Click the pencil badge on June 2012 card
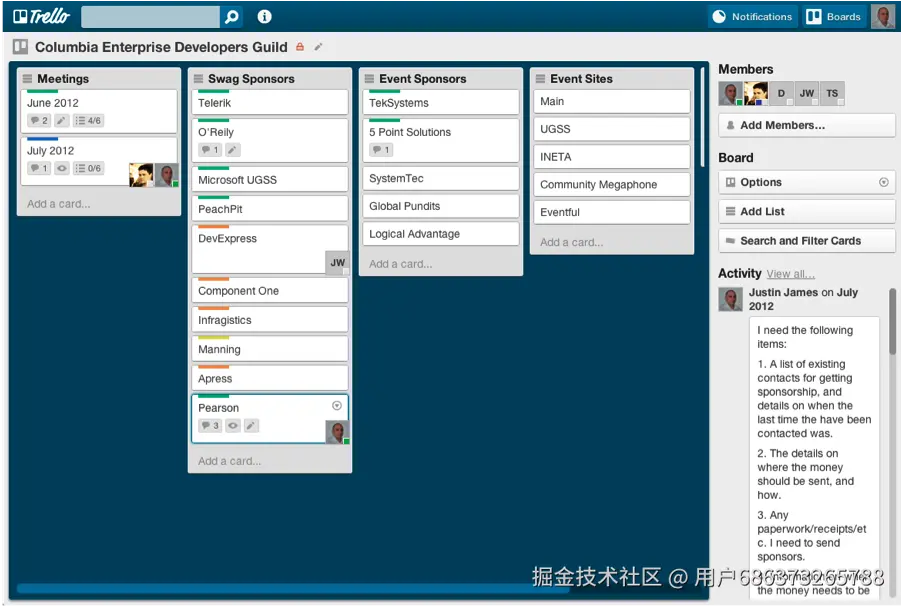The width and height of the screenshot is (902, 607). click(x=61, y=120)
